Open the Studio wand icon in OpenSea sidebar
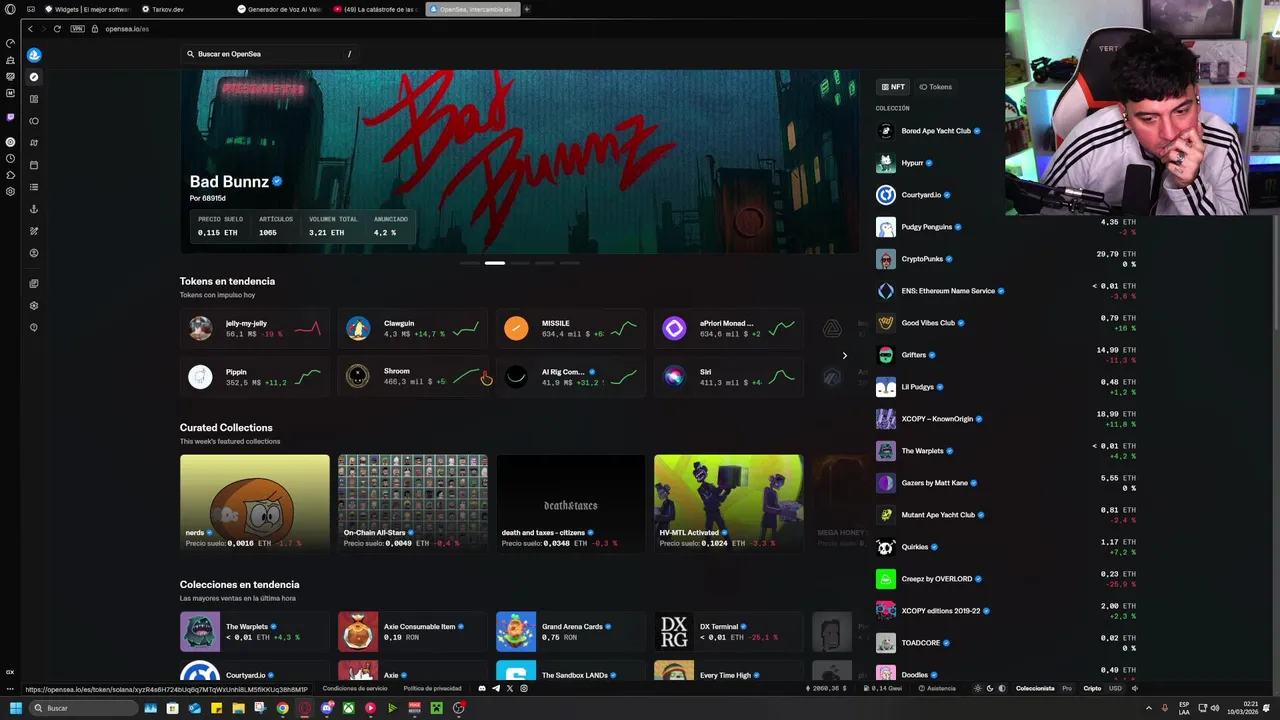Viewport: 1280px width, 720px height. point(34,231)
